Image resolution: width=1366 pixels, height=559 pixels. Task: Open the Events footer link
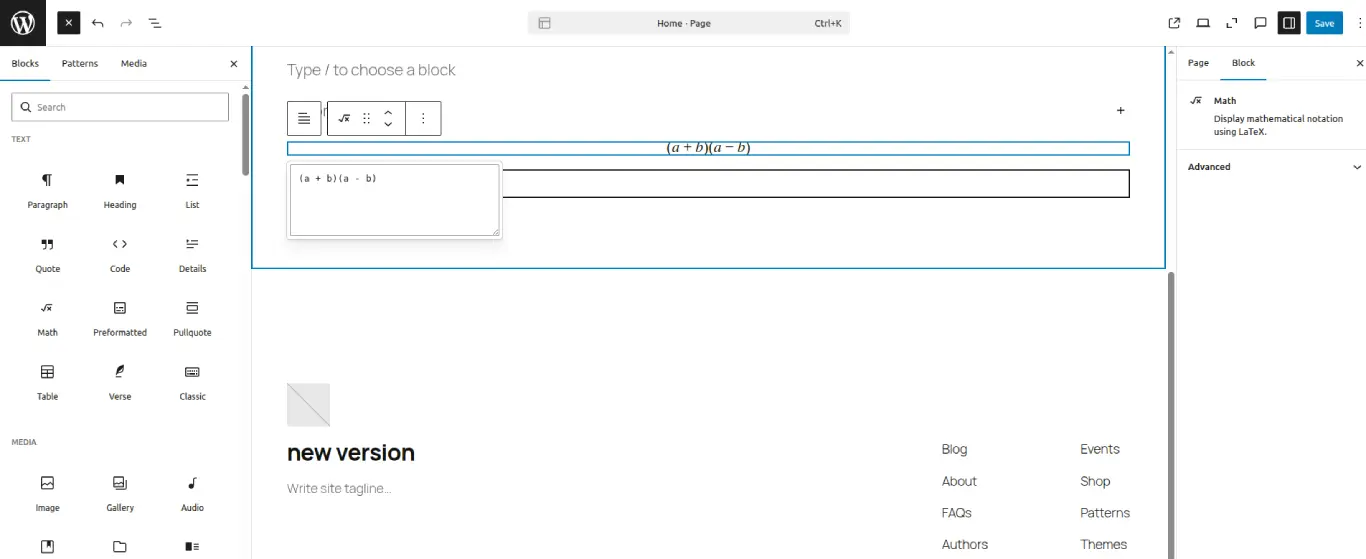[x=1100, y=449]
